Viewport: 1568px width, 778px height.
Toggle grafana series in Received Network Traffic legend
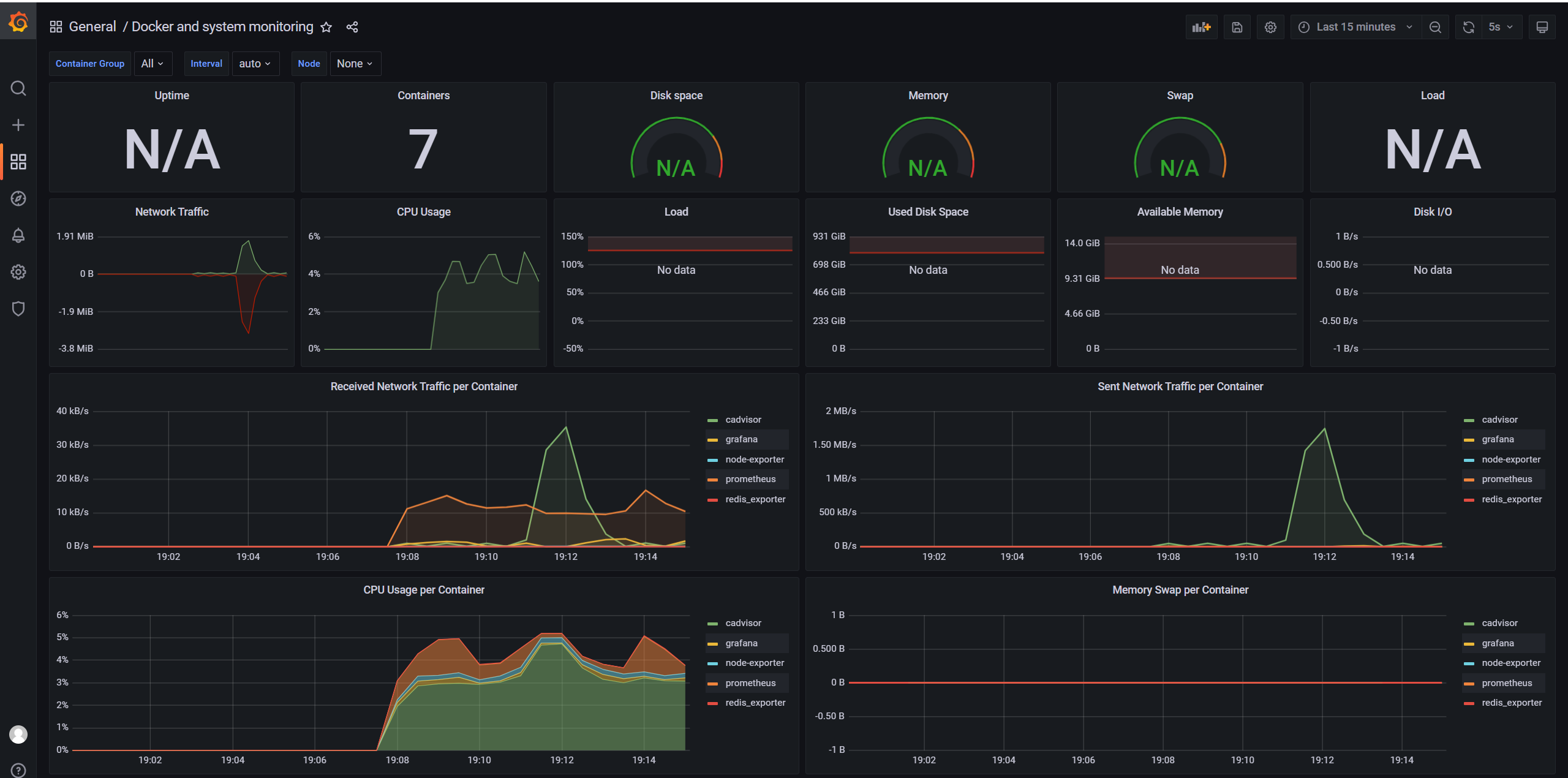coord(741,439)
